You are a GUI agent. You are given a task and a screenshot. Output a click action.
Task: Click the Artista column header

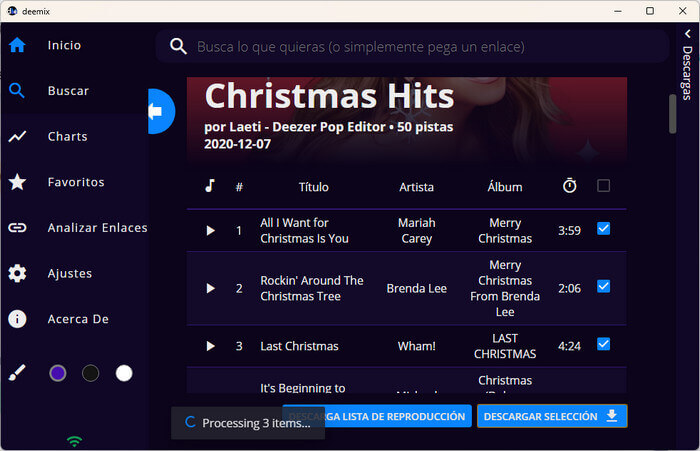(416, 187)
